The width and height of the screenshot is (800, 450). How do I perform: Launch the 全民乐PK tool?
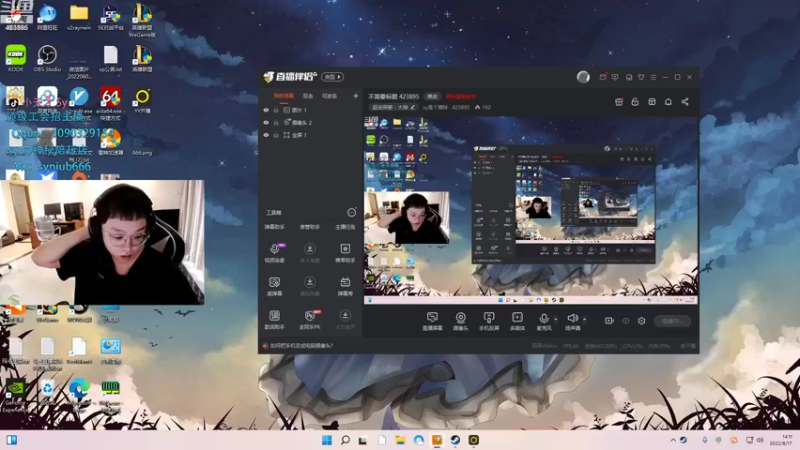[x=310, y=320]
